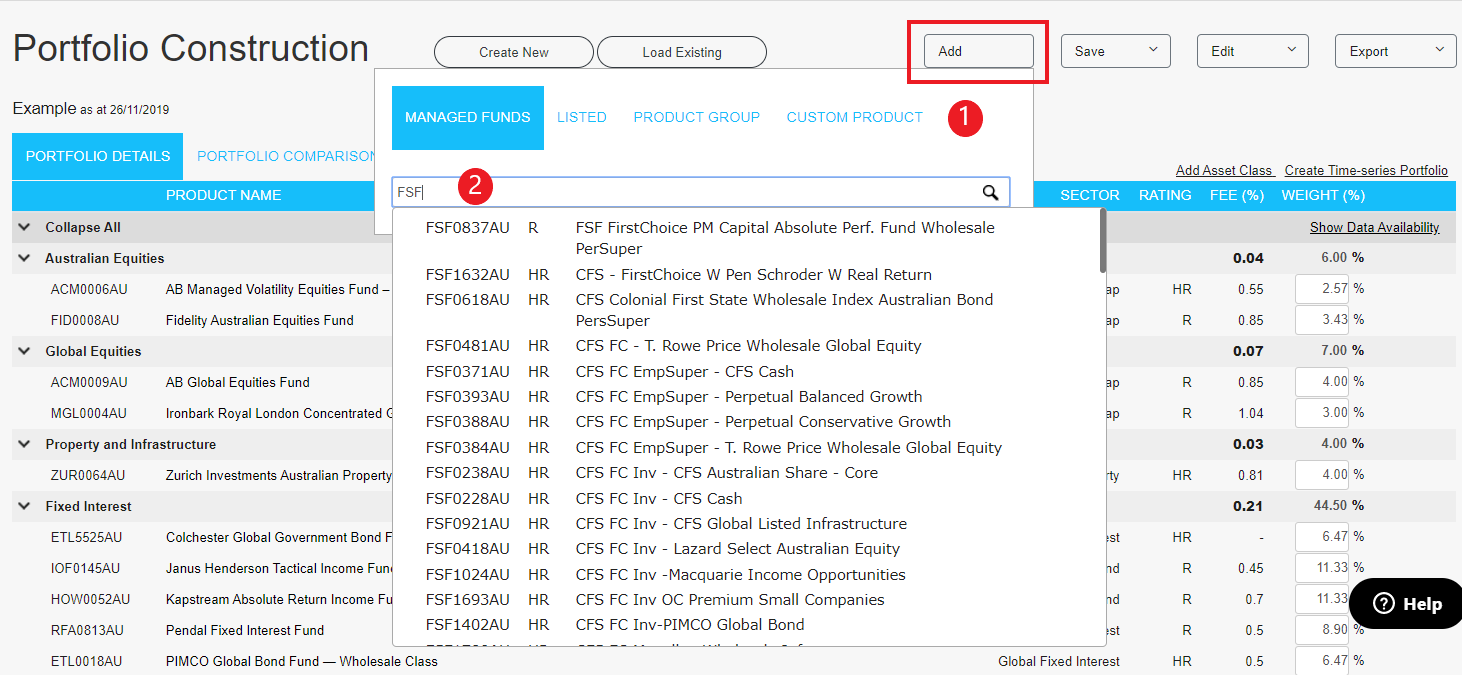Screen dimensions: 1462x675
Task: Collapse the Fixed Interest section
Action: tap(25, 507)
